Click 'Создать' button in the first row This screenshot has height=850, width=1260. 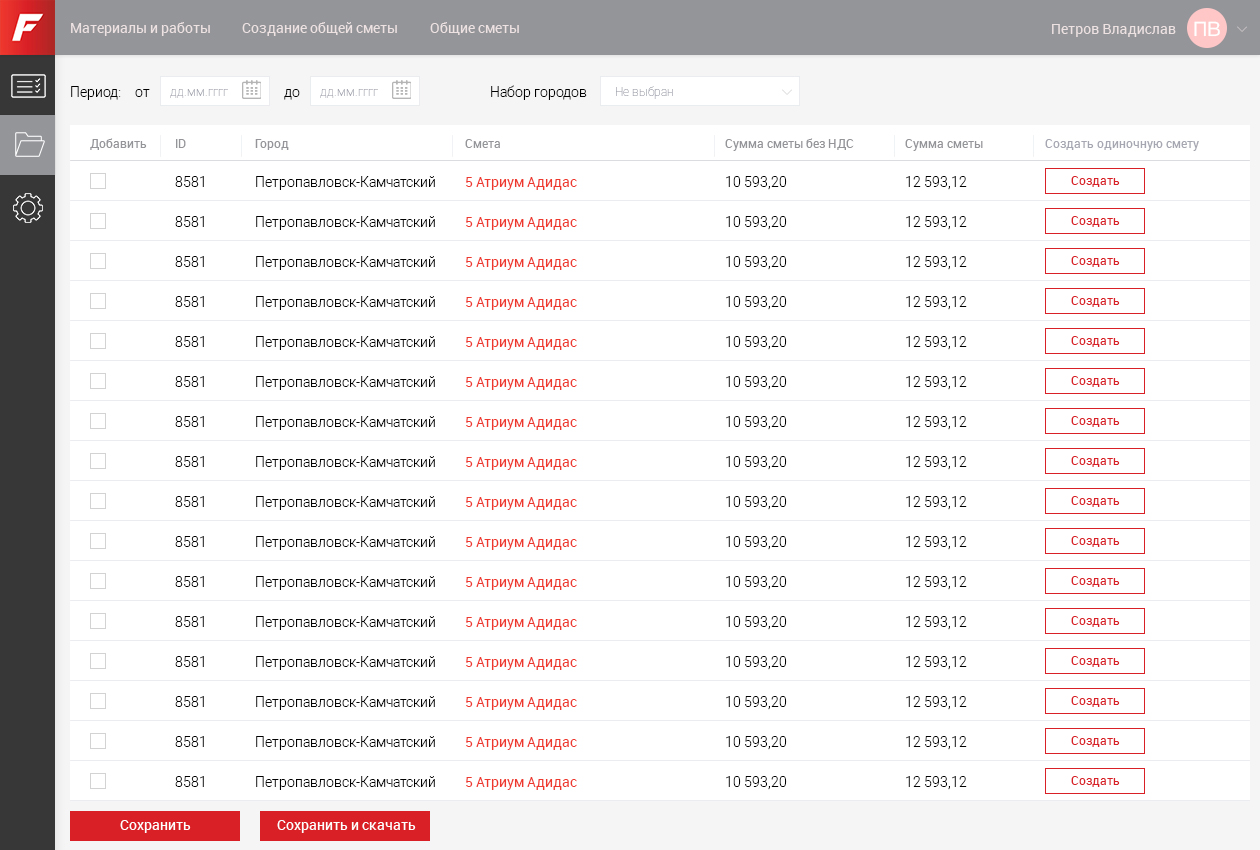pyautogui.click(x=1094, y=181)
